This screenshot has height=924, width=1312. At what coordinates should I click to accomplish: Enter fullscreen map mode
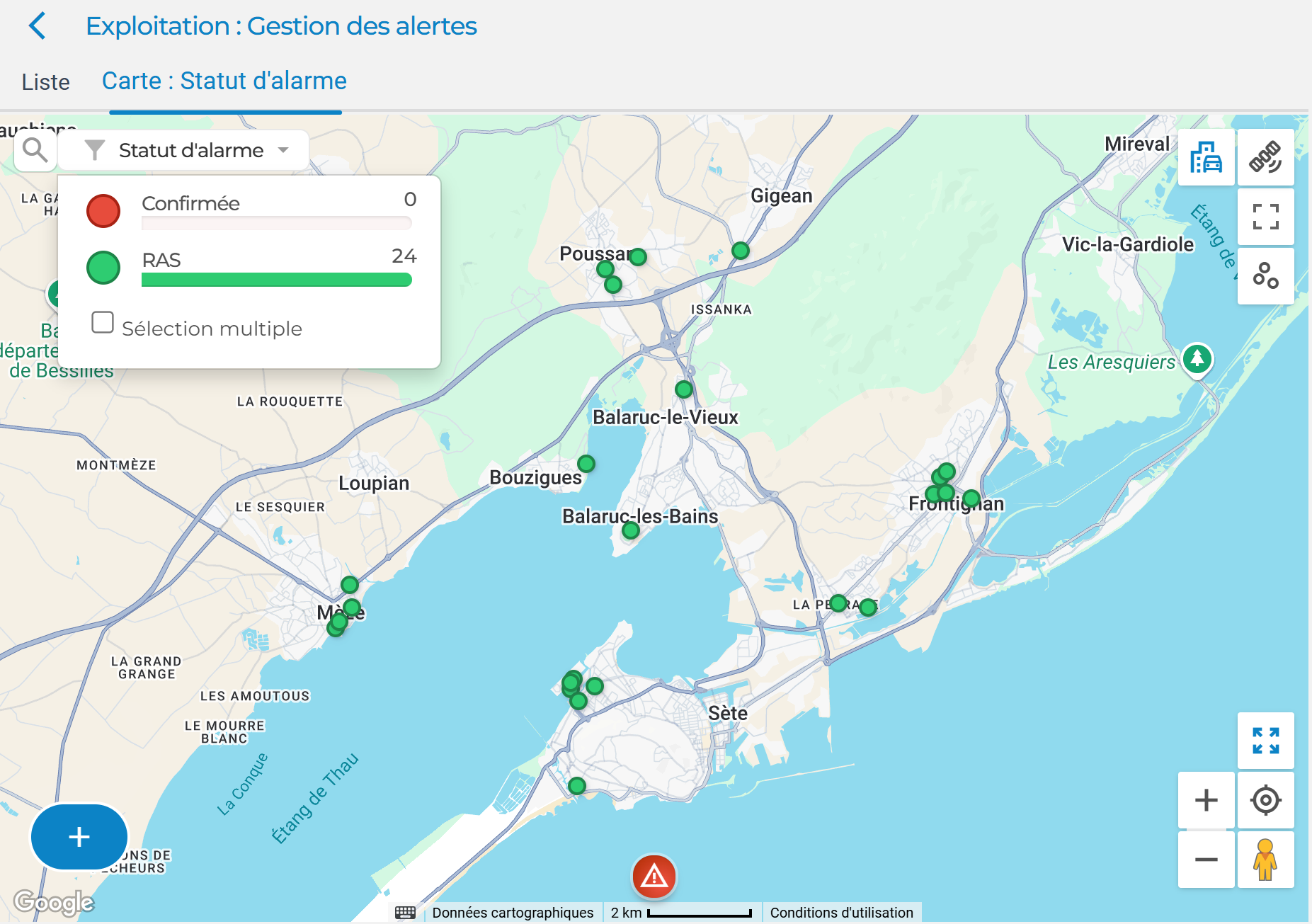click(1265, 217)
